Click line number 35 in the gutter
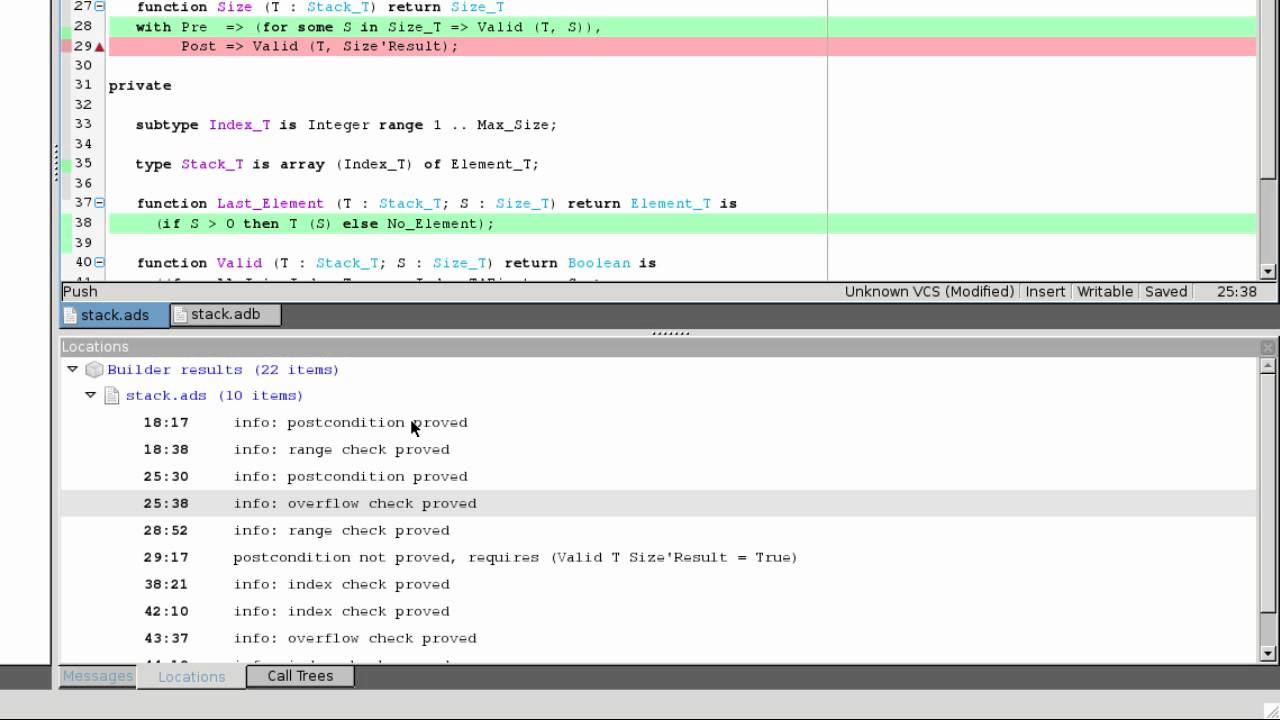Screen dimensions: 1280x720 click(x=83, y=163)
